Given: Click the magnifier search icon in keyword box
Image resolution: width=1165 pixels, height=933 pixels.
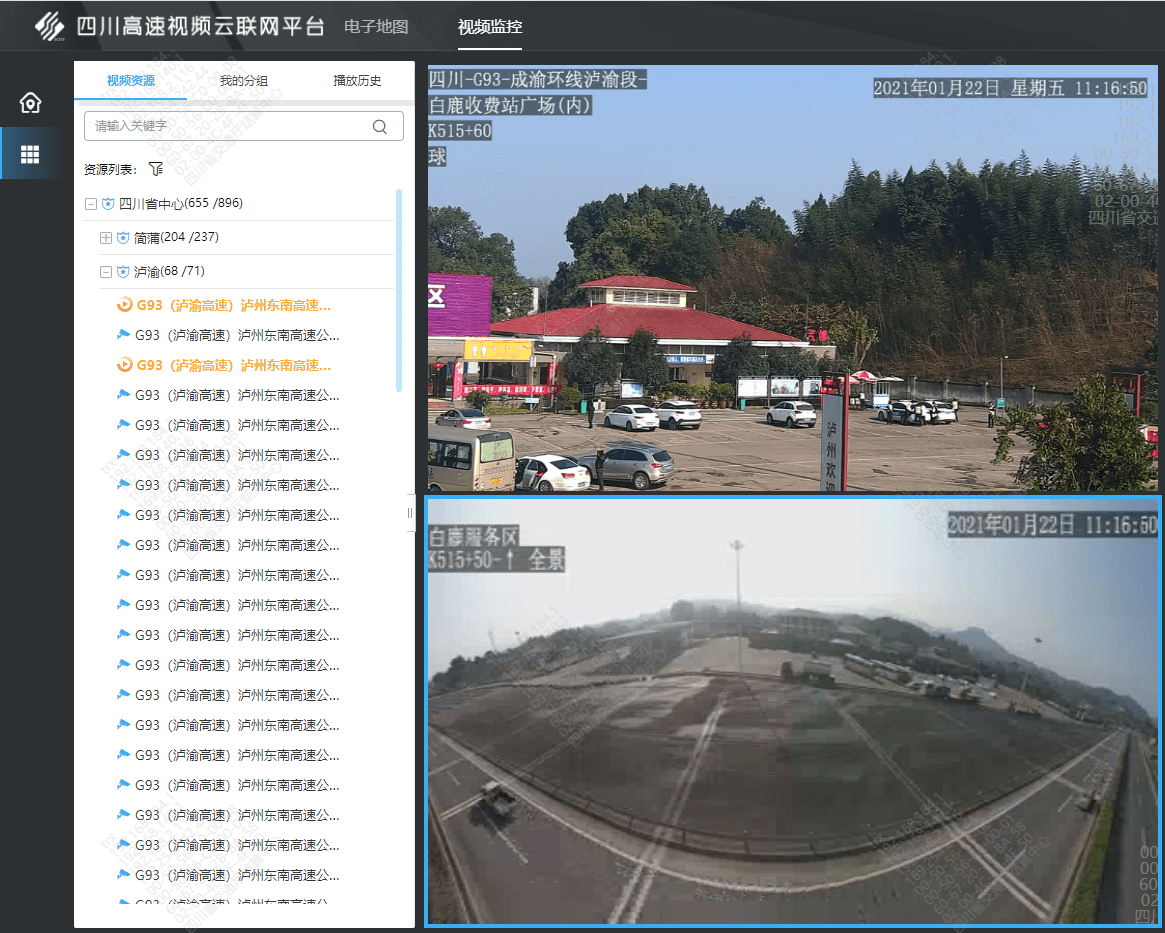Looking at the screenshot, I should [380, 126].
